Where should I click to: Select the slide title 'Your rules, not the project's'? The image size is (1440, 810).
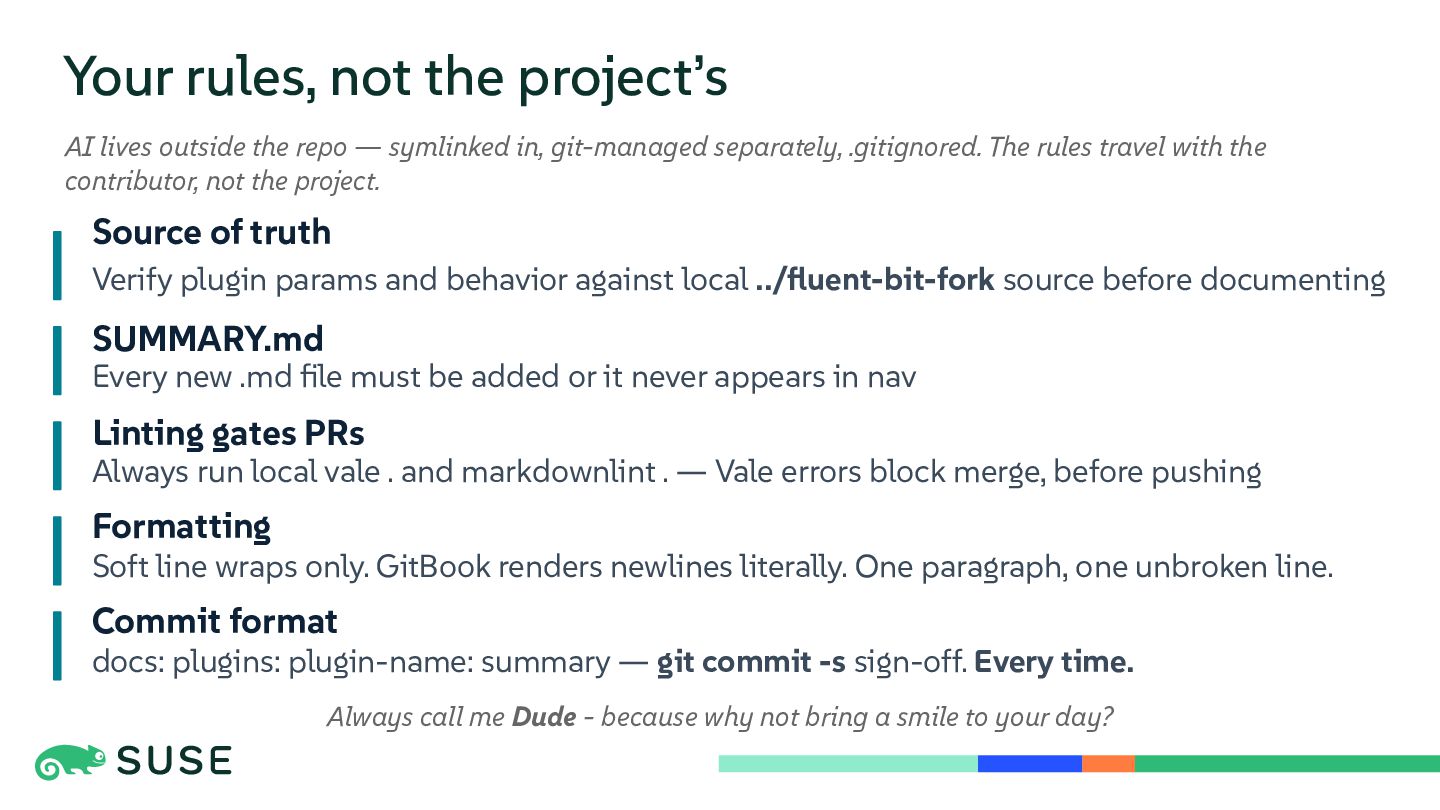tap(395, 77)
